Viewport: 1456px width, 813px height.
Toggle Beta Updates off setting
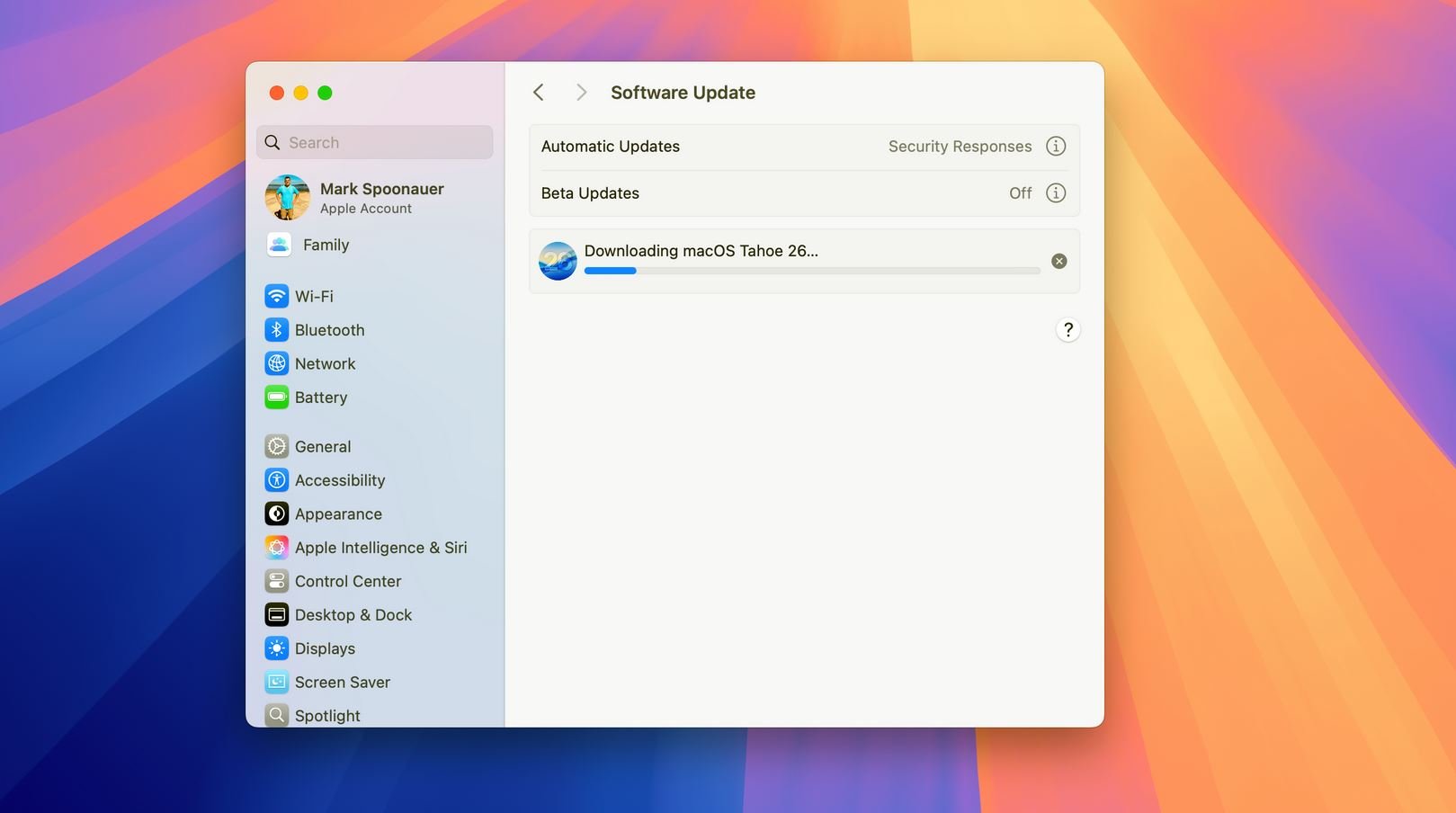coord(1021,192)
